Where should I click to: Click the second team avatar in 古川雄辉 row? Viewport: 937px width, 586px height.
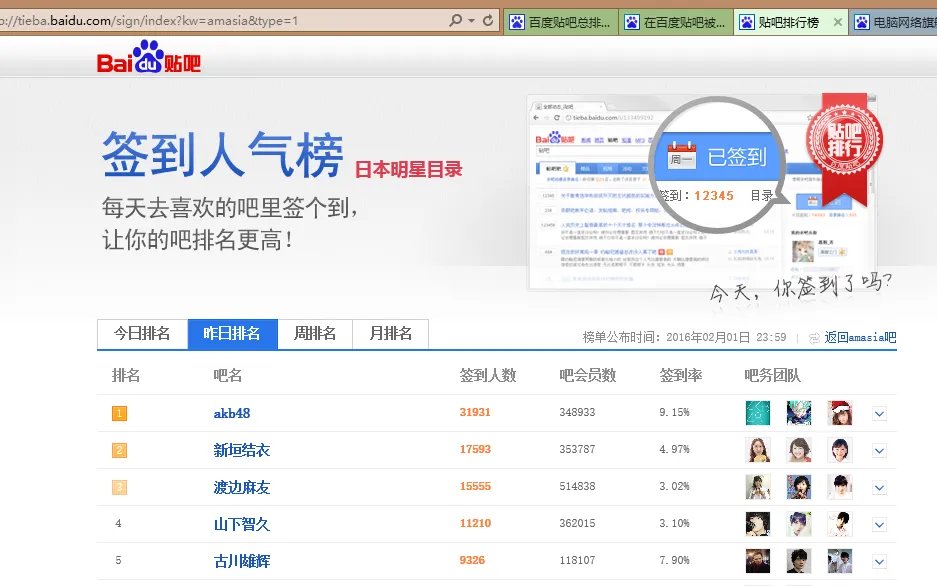click(799, 561)
